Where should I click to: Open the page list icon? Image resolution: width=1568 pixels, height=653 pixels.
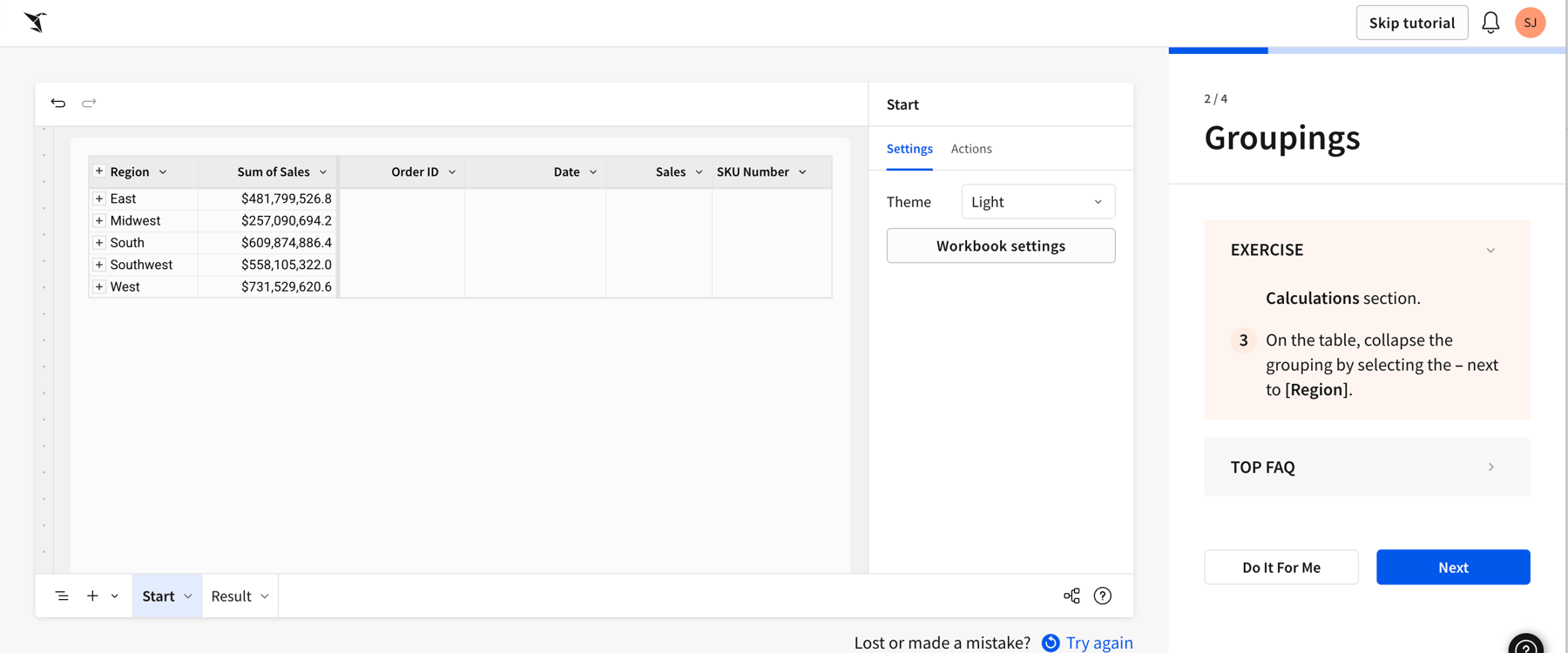pyautogui.click(x=62, y=596)
